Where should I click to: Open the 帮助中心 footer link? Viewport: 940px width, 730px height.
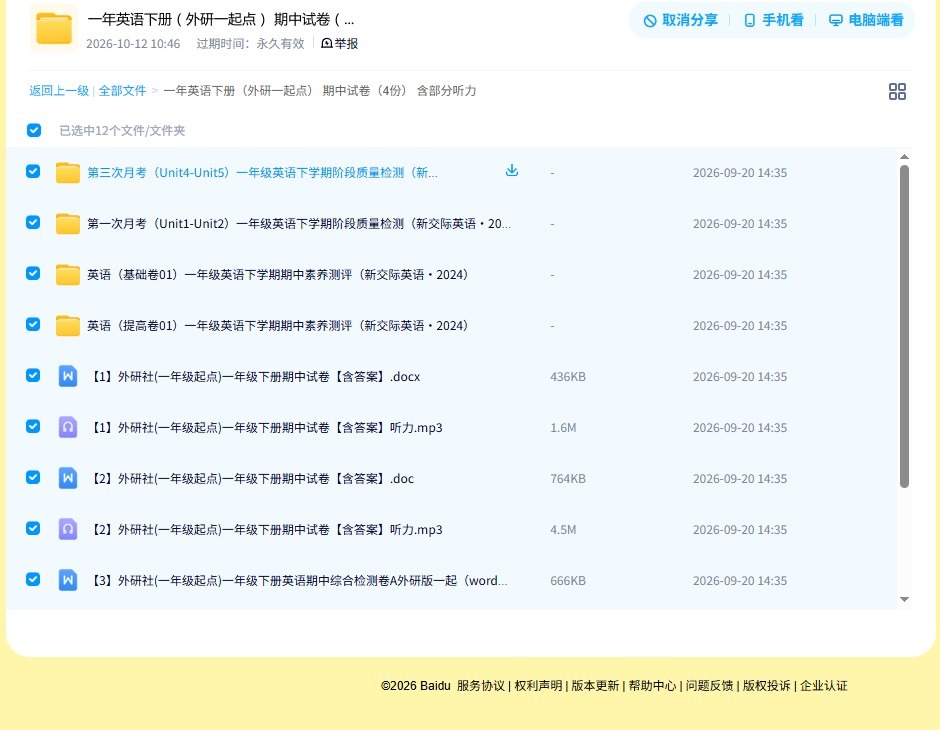(652, 686)
